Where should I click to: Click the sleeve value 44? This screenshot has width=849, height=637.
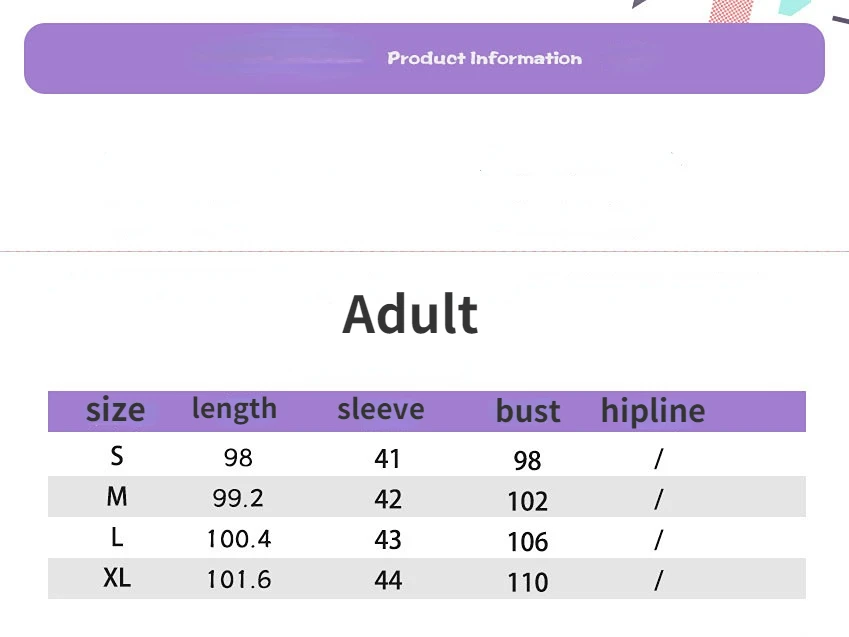pos(388,580)
